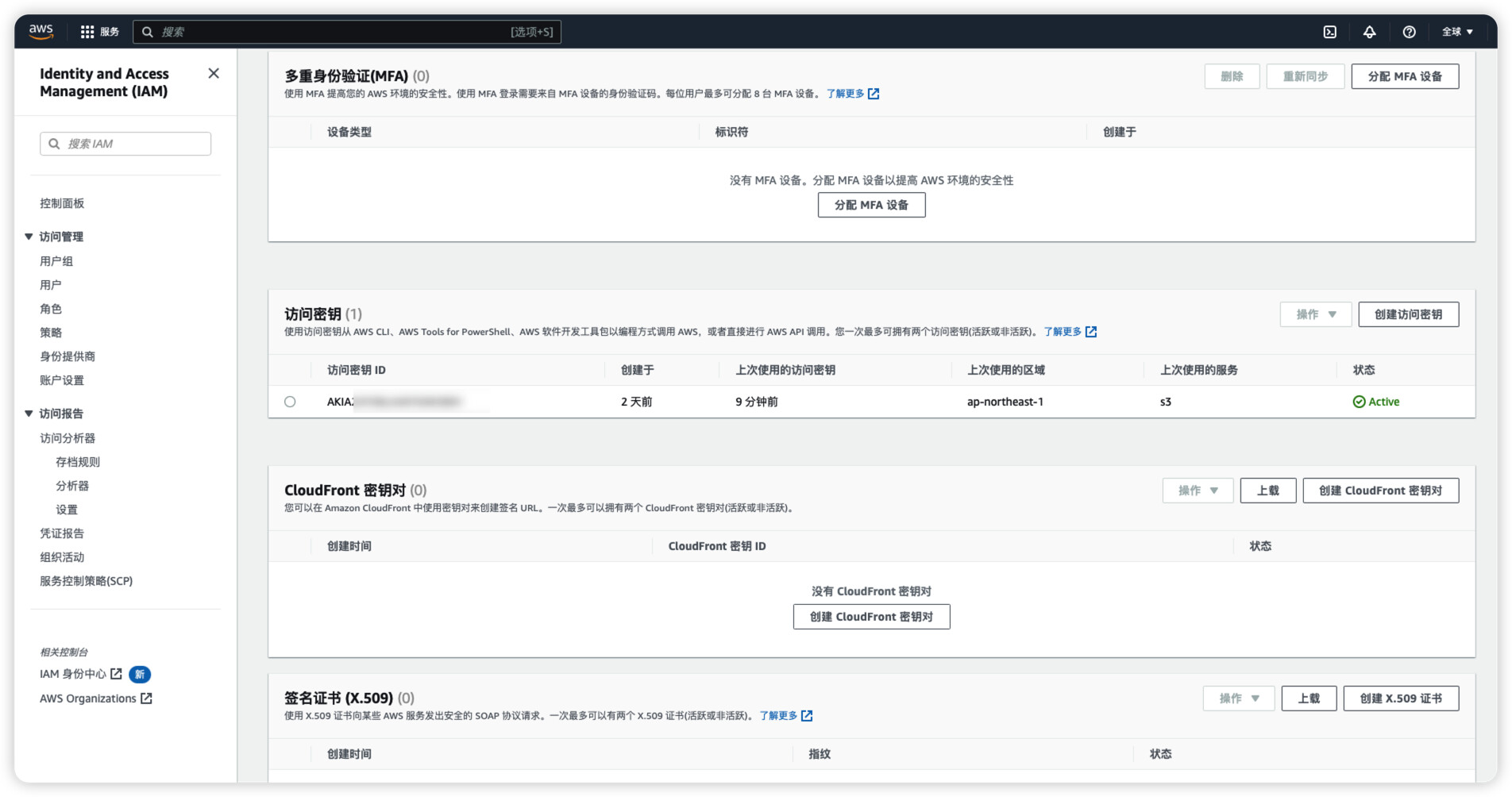Open the CloudShell terminal icon
Image resolution: width=1512 pixels, height=797 pixels.
tap(1330, 32)
